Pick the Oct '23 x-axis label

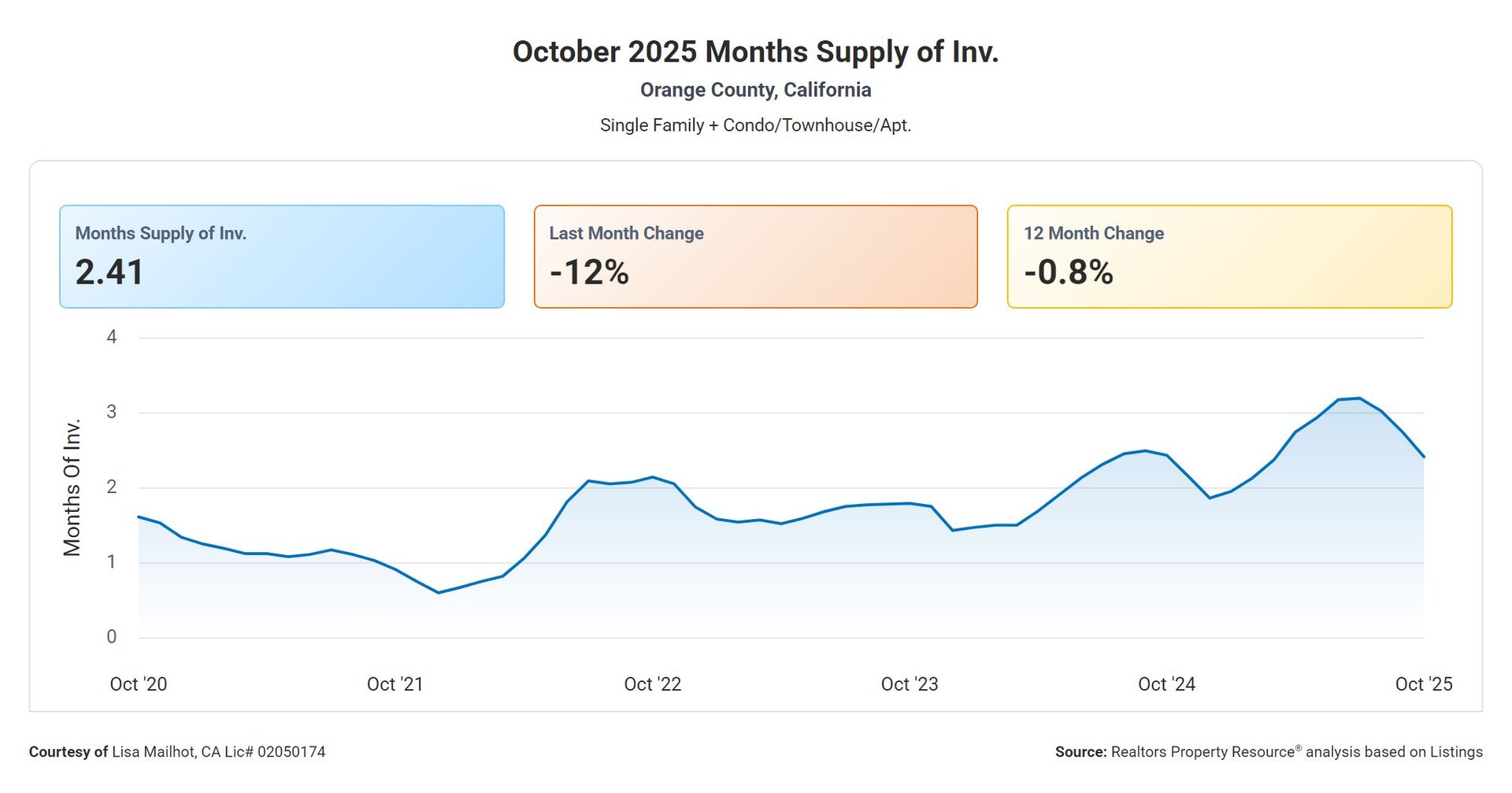[x=910, y=684]
